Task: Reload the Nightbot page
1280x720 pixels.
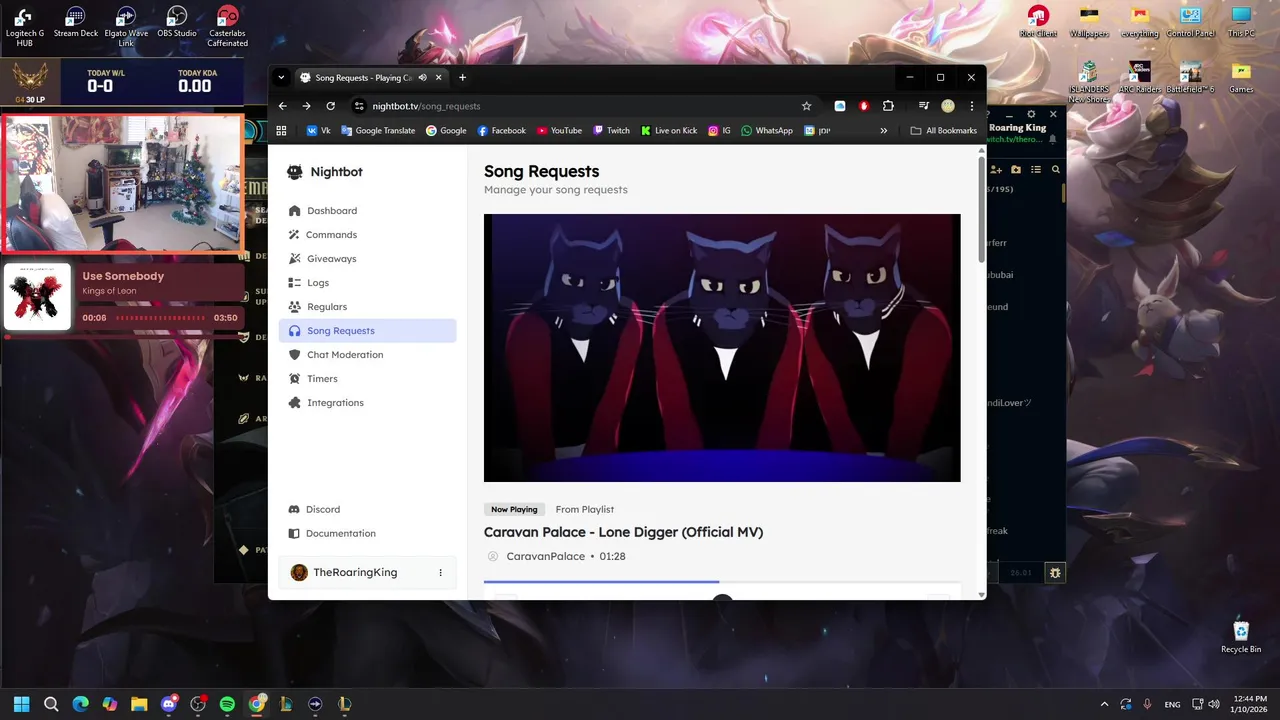Action: coord(331,106)
